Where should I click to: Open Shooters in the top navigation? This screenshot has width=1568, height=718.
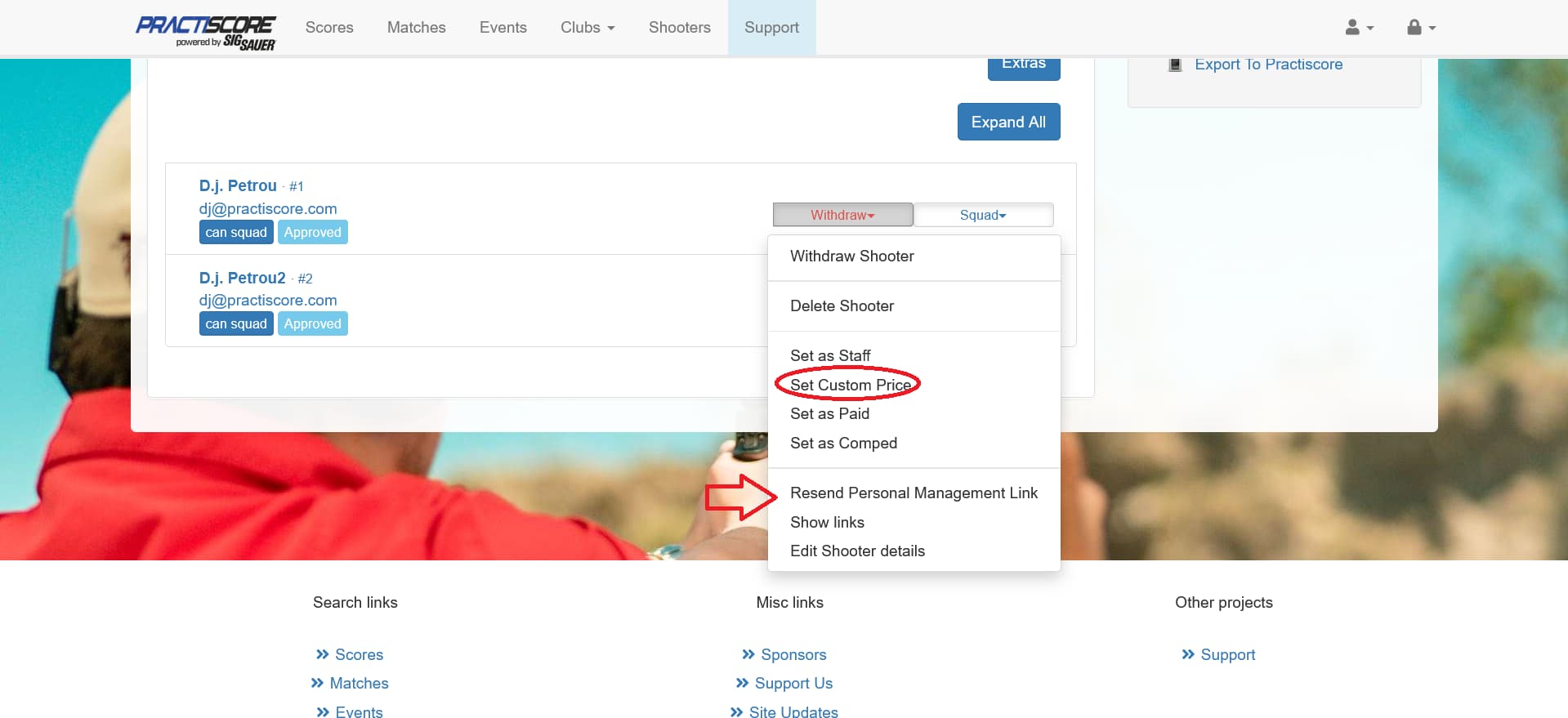point(680,28)
